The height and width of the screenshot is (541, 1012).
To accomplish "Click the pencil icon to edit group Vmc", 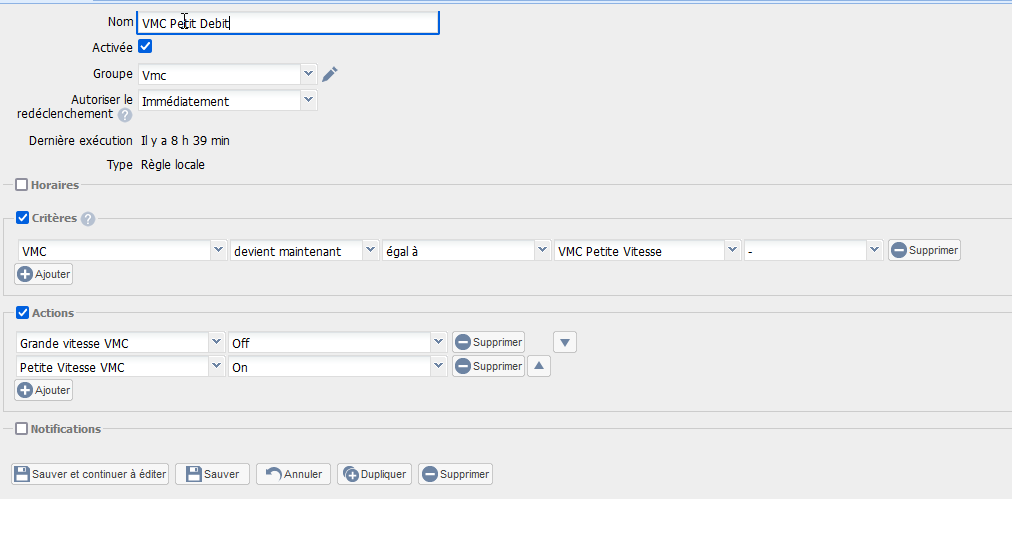I will coord(330,74).
